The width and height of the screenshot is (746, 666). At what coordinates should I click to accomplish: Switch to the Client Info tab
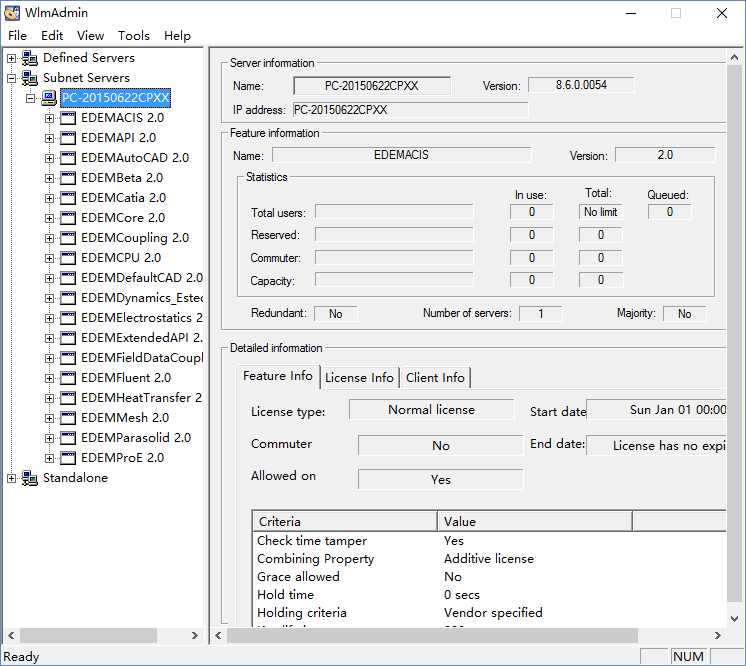point(435,378)
